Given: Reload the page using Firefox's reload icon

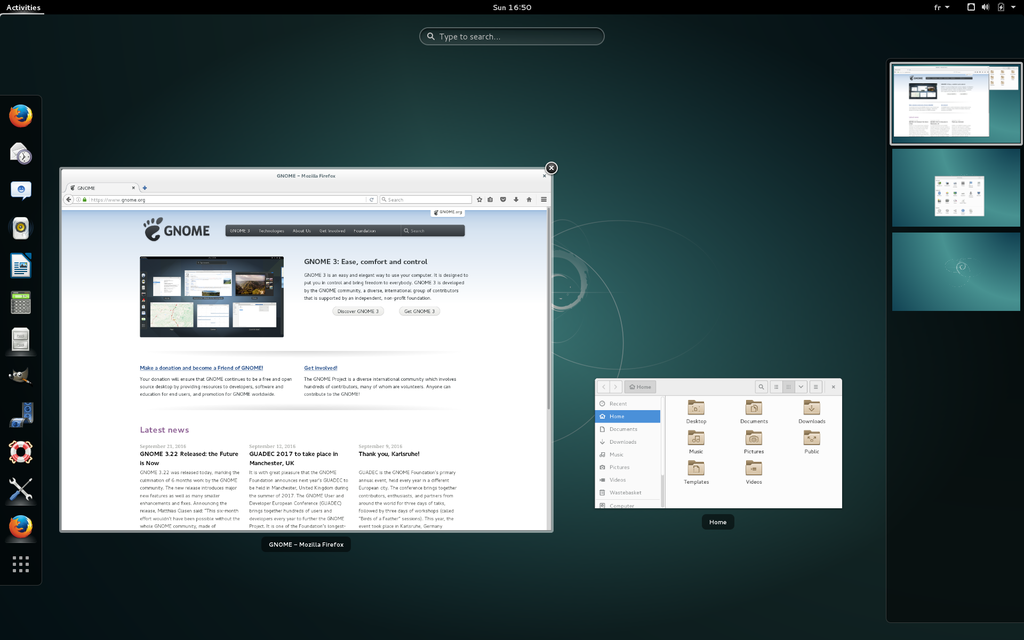Looking at the screenshot, I should [372, 199].
